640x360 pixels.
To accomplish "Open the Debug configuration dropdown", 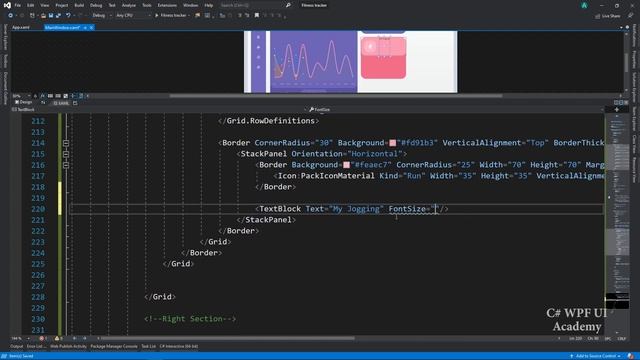I will (x=102, y=16).
